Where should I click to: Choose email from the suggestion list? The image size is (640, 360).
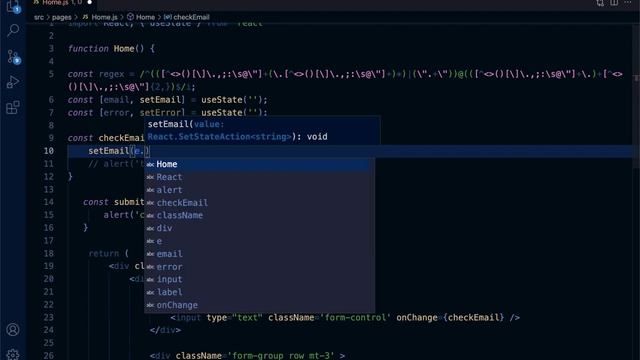pyautogui.click(x=259, y=254)
